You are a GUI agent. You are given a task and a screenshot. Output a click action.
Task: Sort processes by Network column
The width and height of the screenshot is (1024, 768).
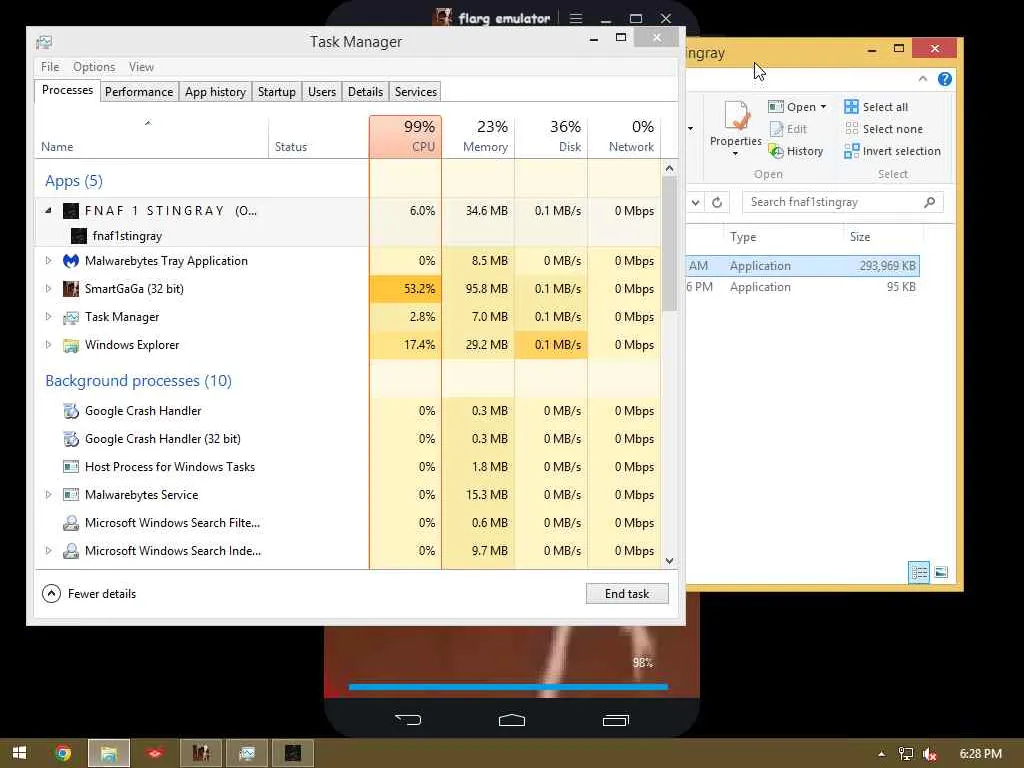[x=624, y=136]
